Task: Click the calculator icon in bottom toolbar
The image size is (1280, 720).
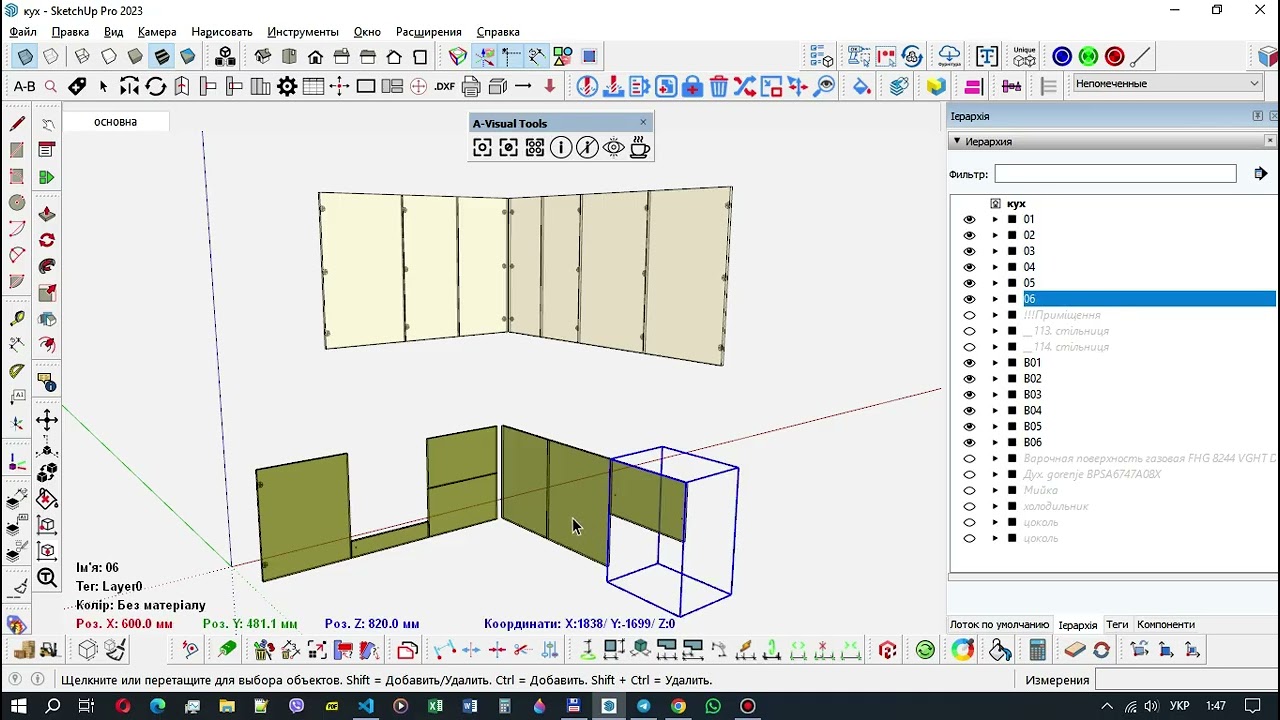Action: click(1037, 650)
